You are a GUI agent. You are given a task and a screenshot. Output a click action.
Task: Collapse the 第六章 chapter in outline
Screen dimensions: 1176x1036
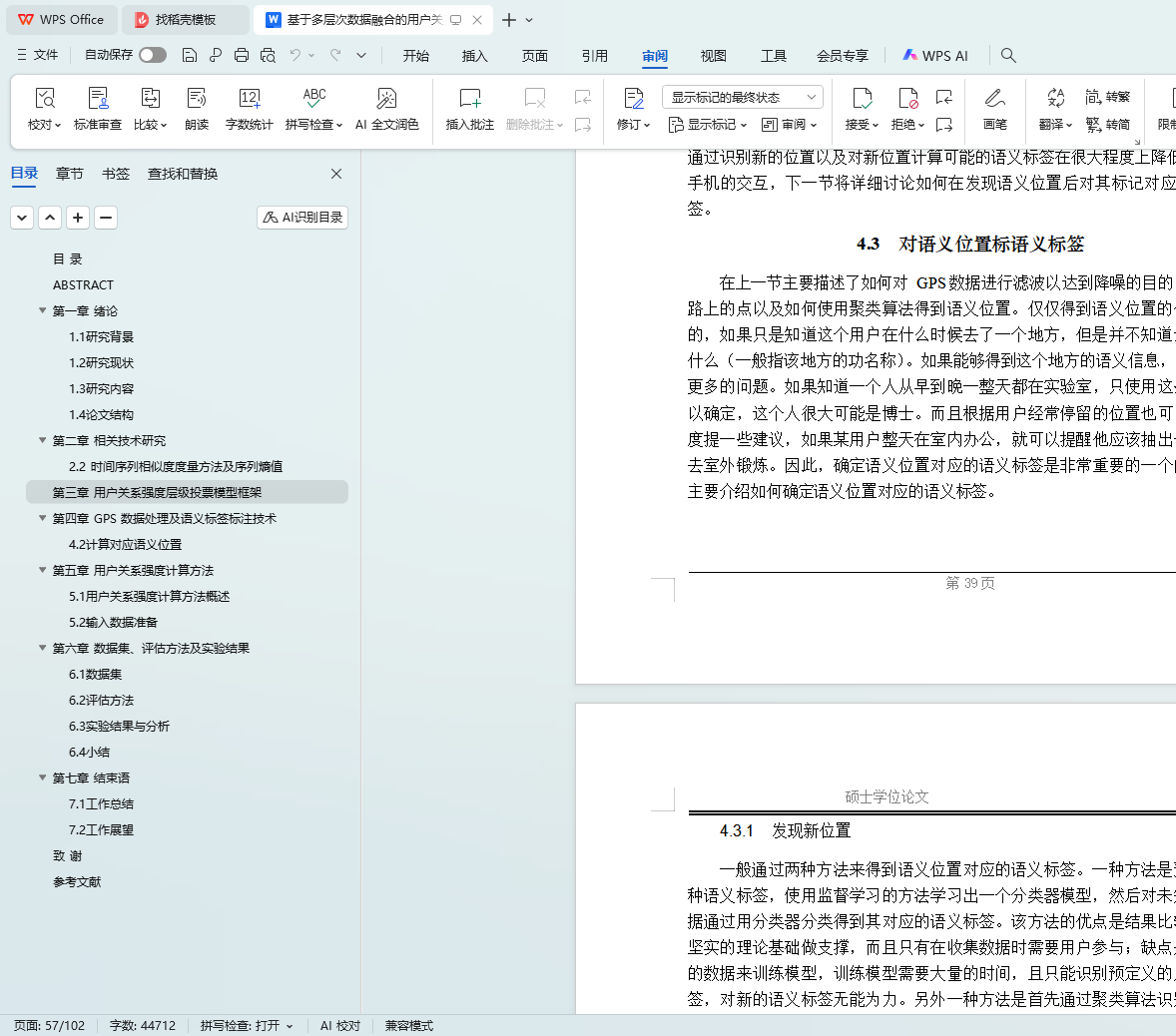pos(42,648)
